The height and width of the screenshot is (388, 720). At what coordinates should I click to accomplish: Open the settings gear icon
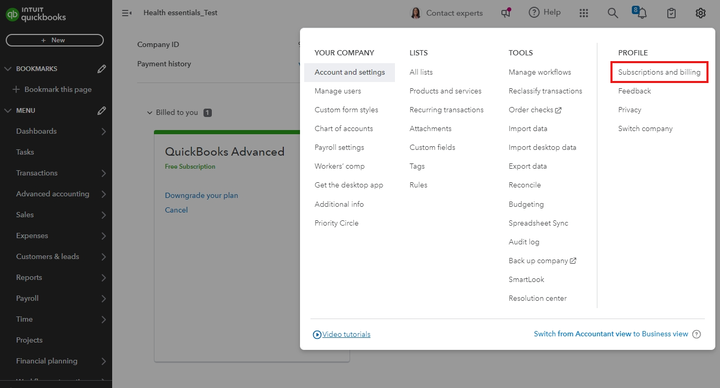700,13
